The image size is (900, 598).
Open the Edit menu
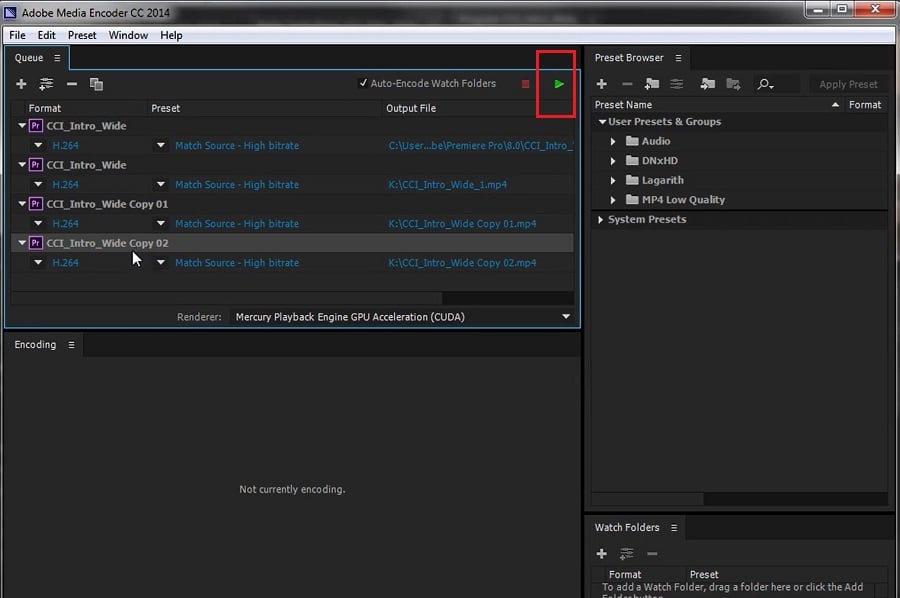(46, 35)
